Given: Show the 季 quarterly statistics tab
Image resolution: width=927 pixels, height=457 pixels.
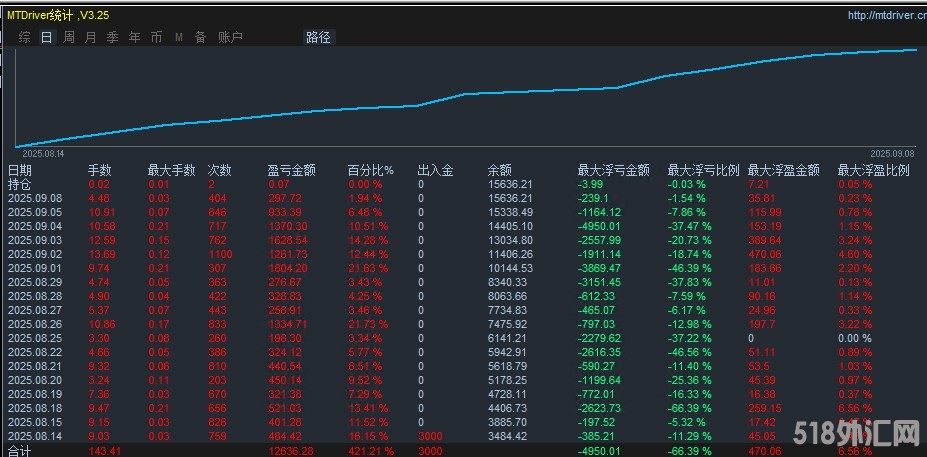Looking at the screenshot, I should tap(112, 37).
